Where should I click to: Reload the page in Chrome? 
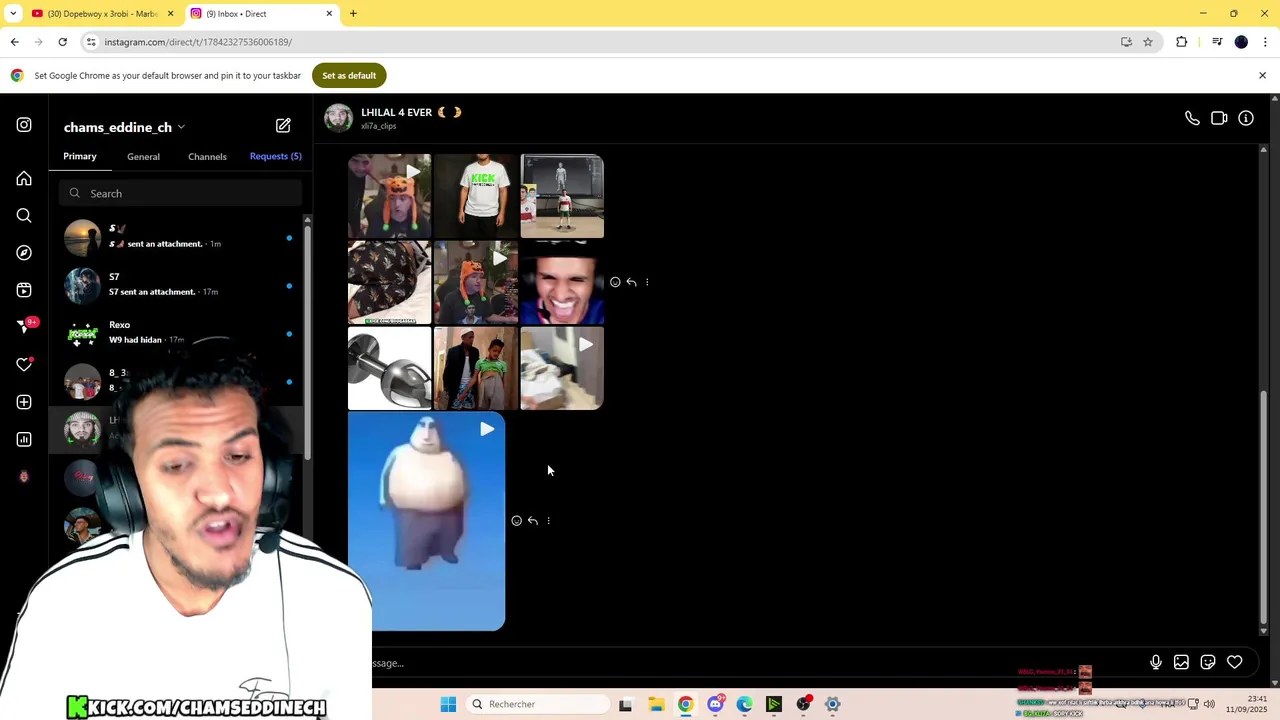[x=62, y=42]
